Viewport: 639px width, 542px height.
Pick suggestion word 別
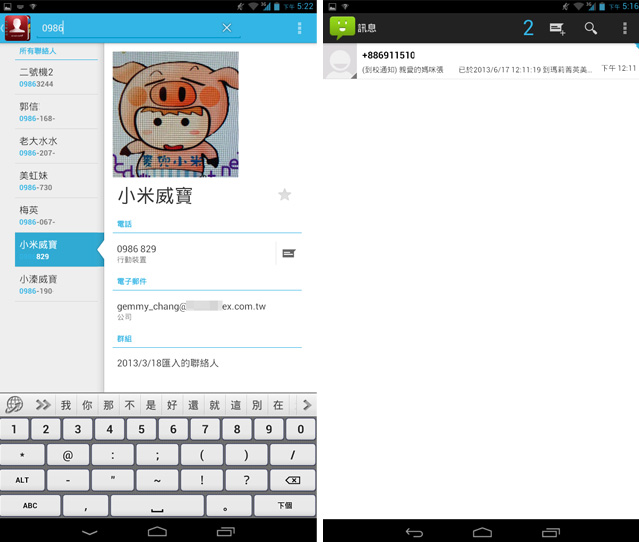coord(257,405)
